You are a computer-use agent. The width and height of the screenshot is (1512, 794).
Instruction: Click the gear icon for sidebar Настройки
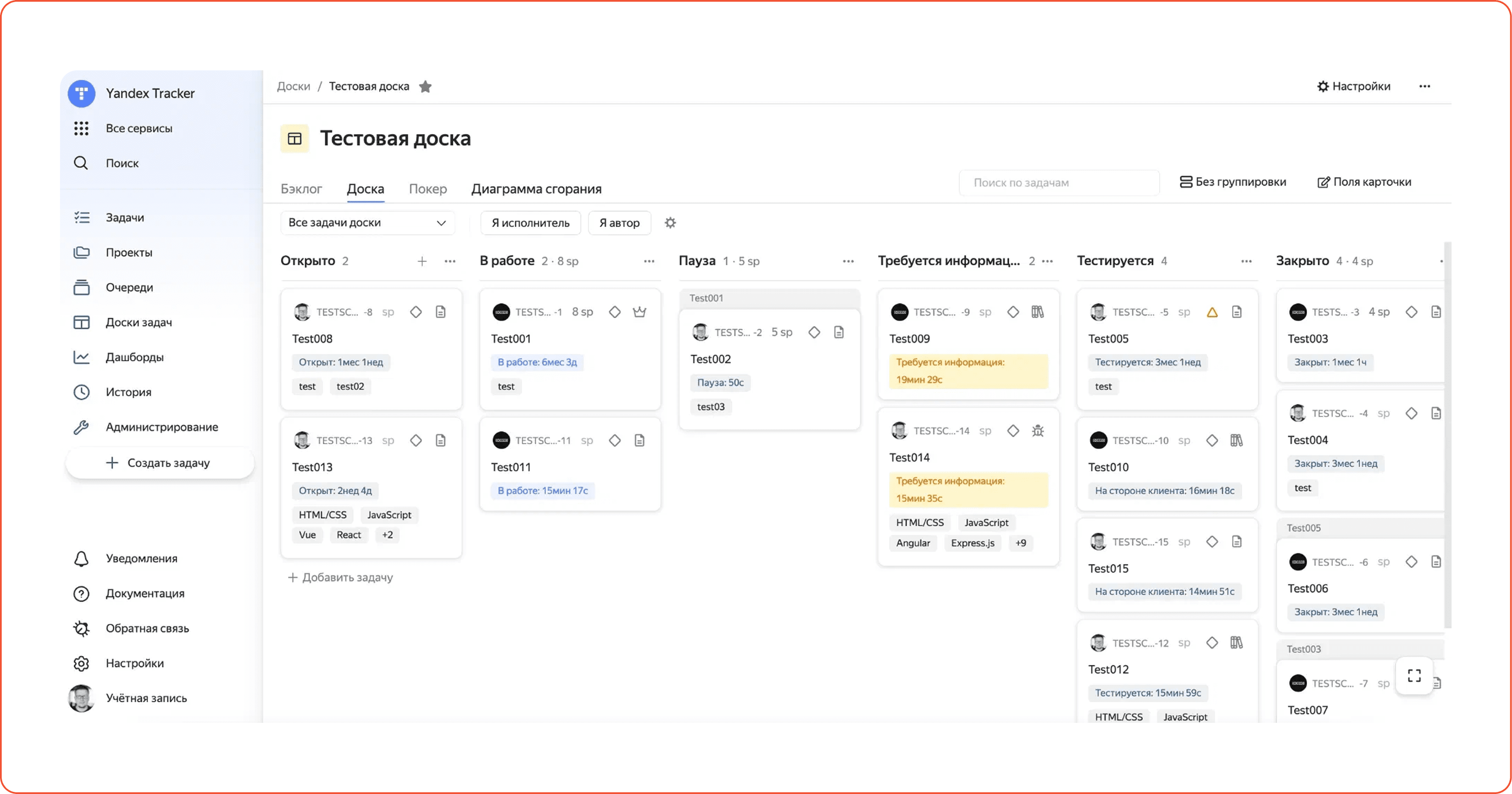(x=81, y=663)
